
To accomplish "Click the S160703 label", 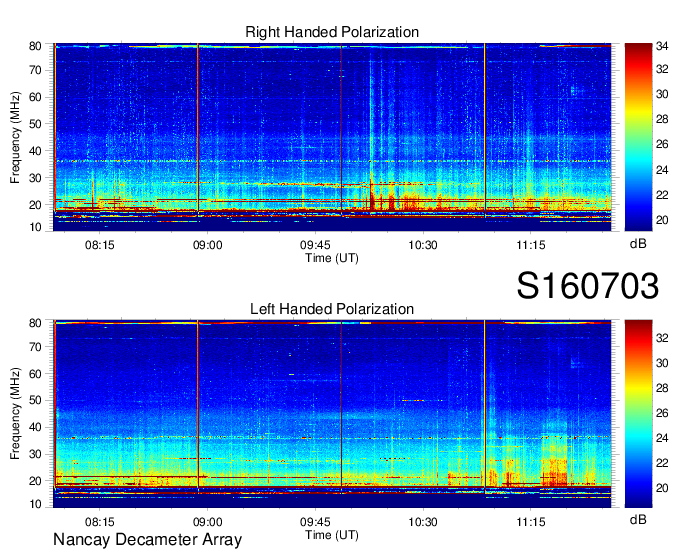I will pos(588,286).
